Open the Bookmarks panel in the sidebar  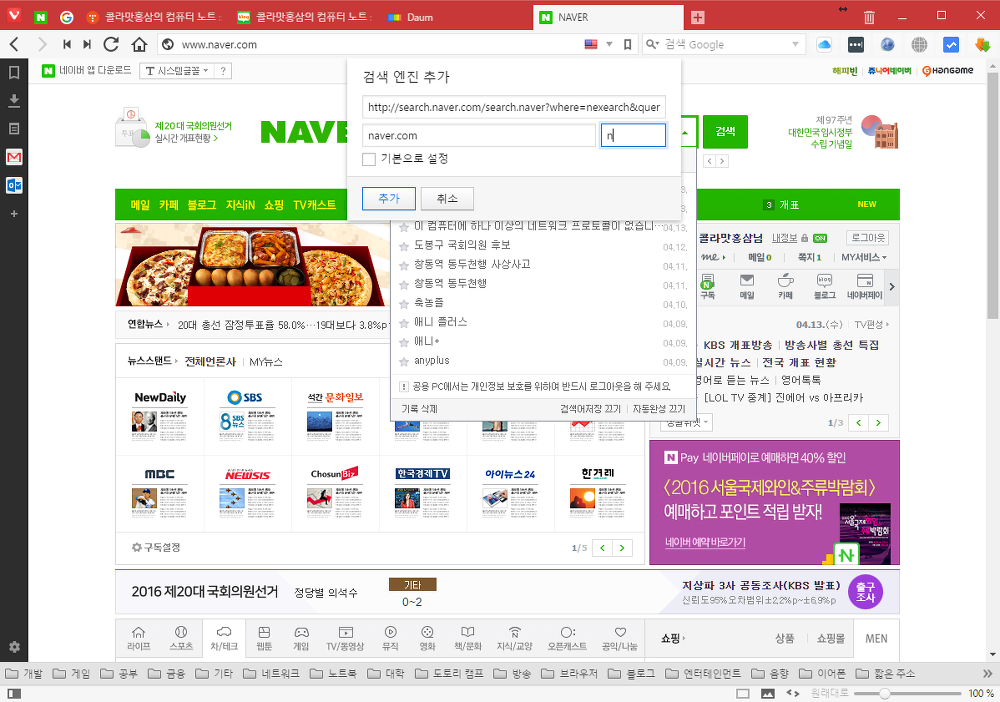(x=14, y=72)
